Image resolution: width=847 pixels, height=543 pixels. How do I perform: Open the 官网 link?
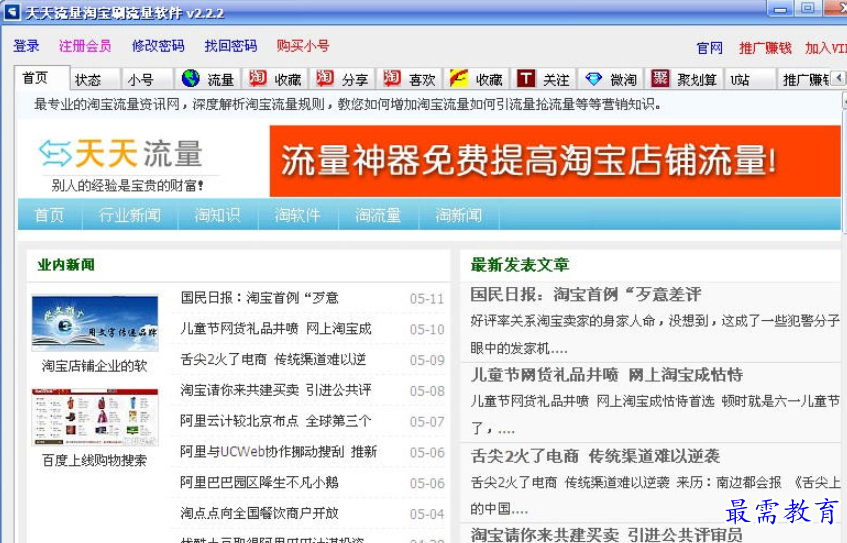pos(710,48)
